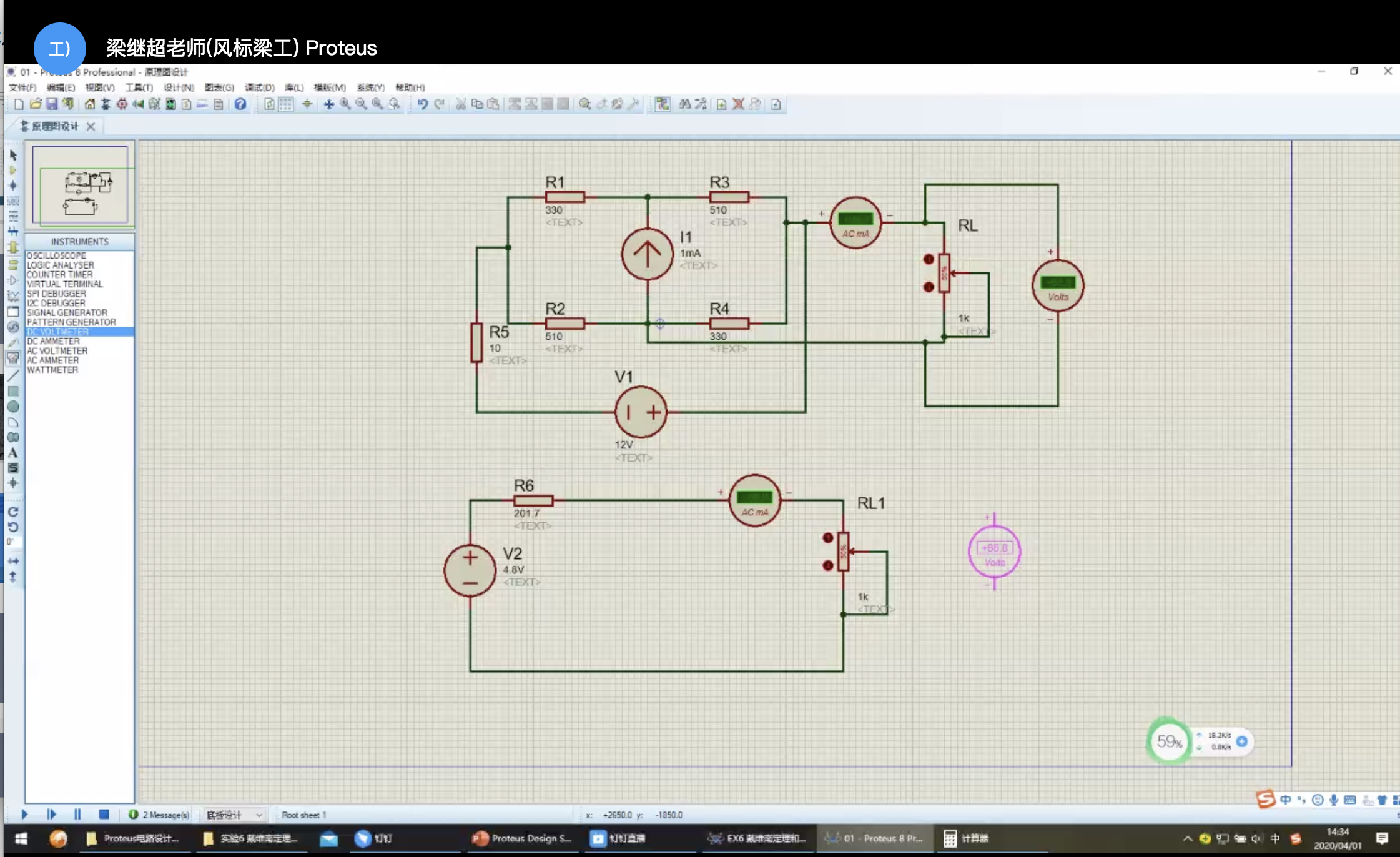Open the 帮助(H) menu
The width and height of the screenshot is (1400, 857).
pos(410,87)
